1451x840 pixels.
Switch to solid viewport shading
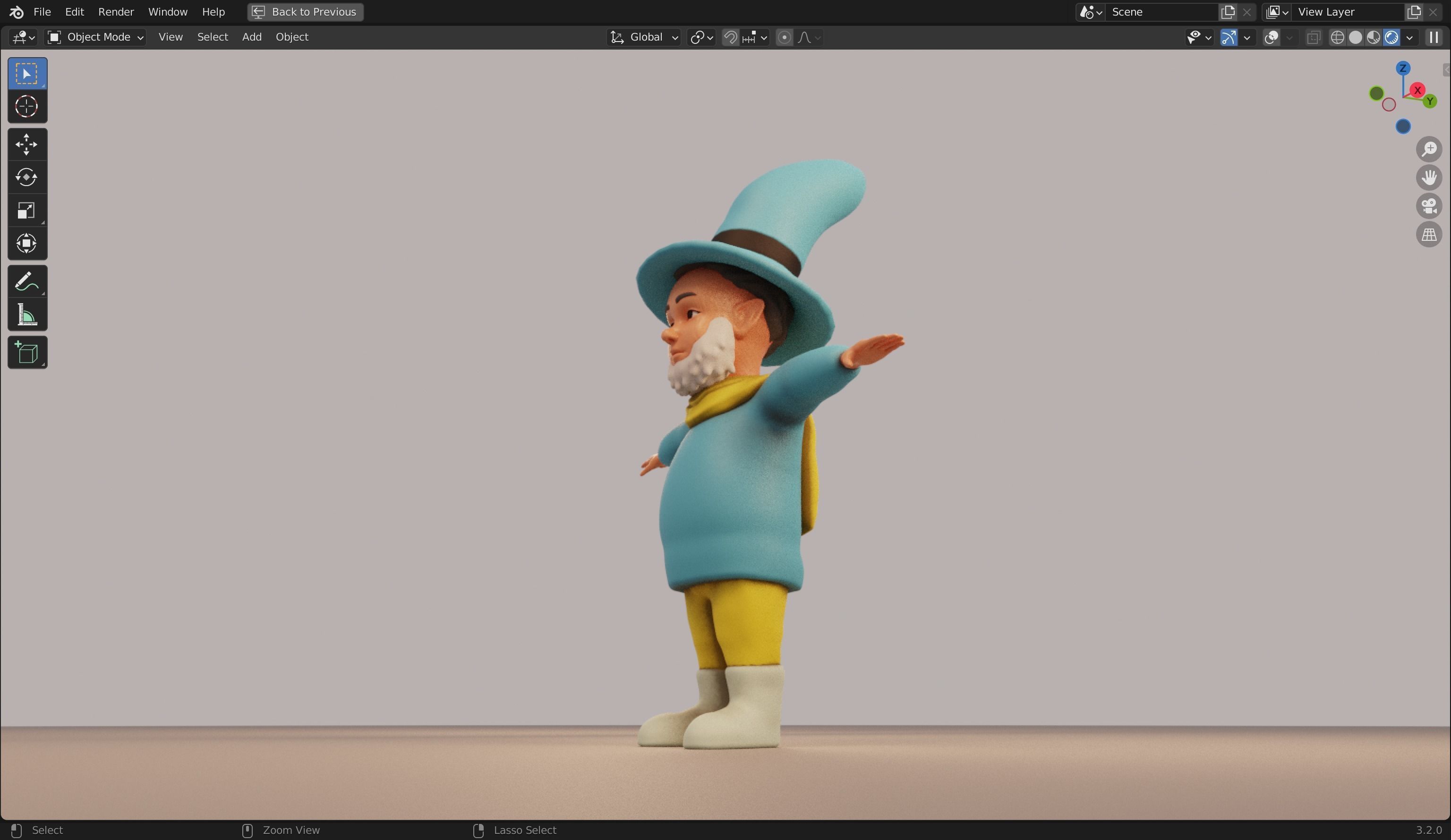[x=1355, y=37]
